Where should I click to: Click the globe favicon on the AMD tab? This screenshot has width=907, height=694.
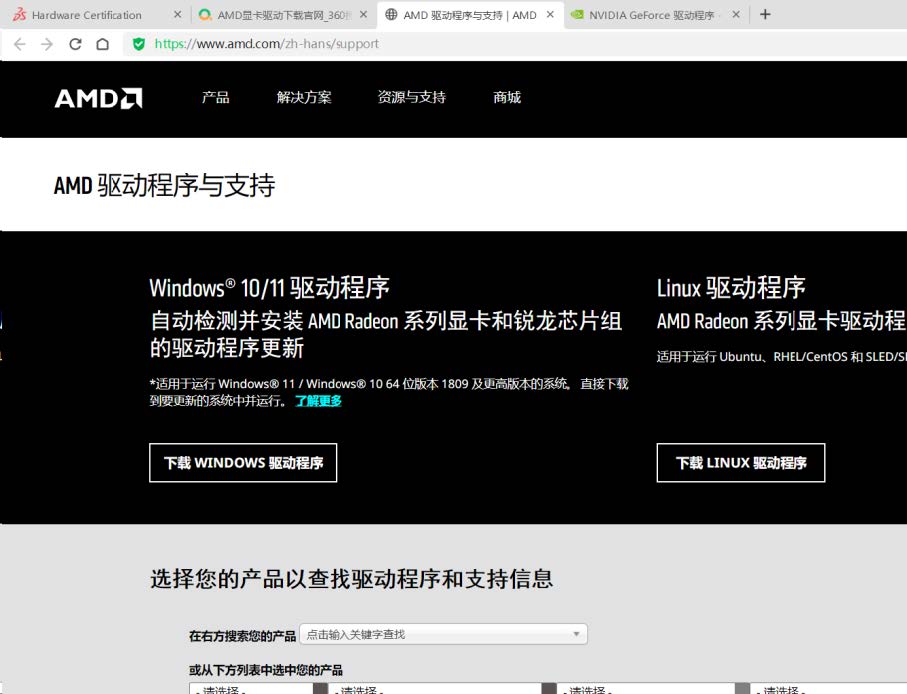(392, 14)
